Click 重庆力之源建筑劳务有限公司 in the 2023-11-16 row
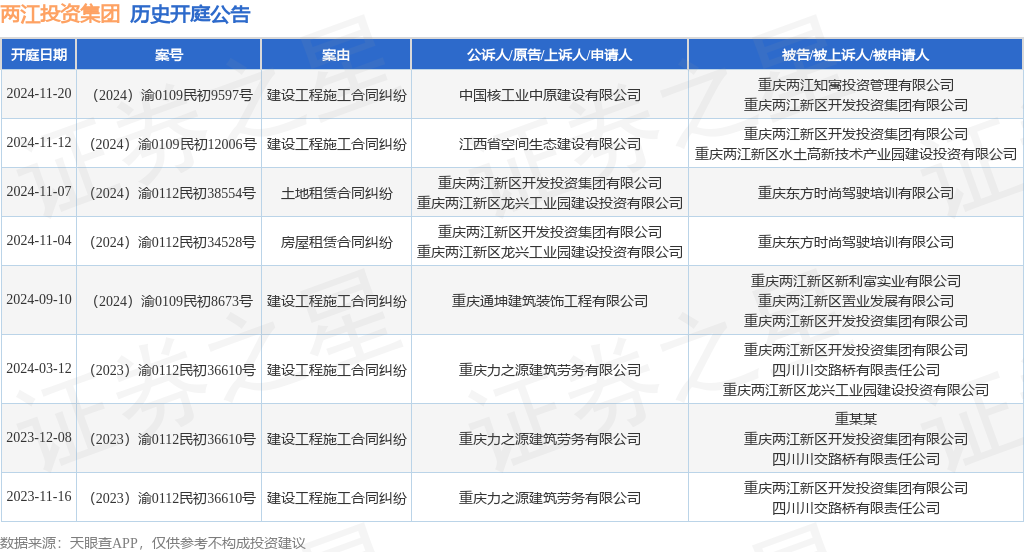This screenshot has width=1024, height=552. click(550, 498)
